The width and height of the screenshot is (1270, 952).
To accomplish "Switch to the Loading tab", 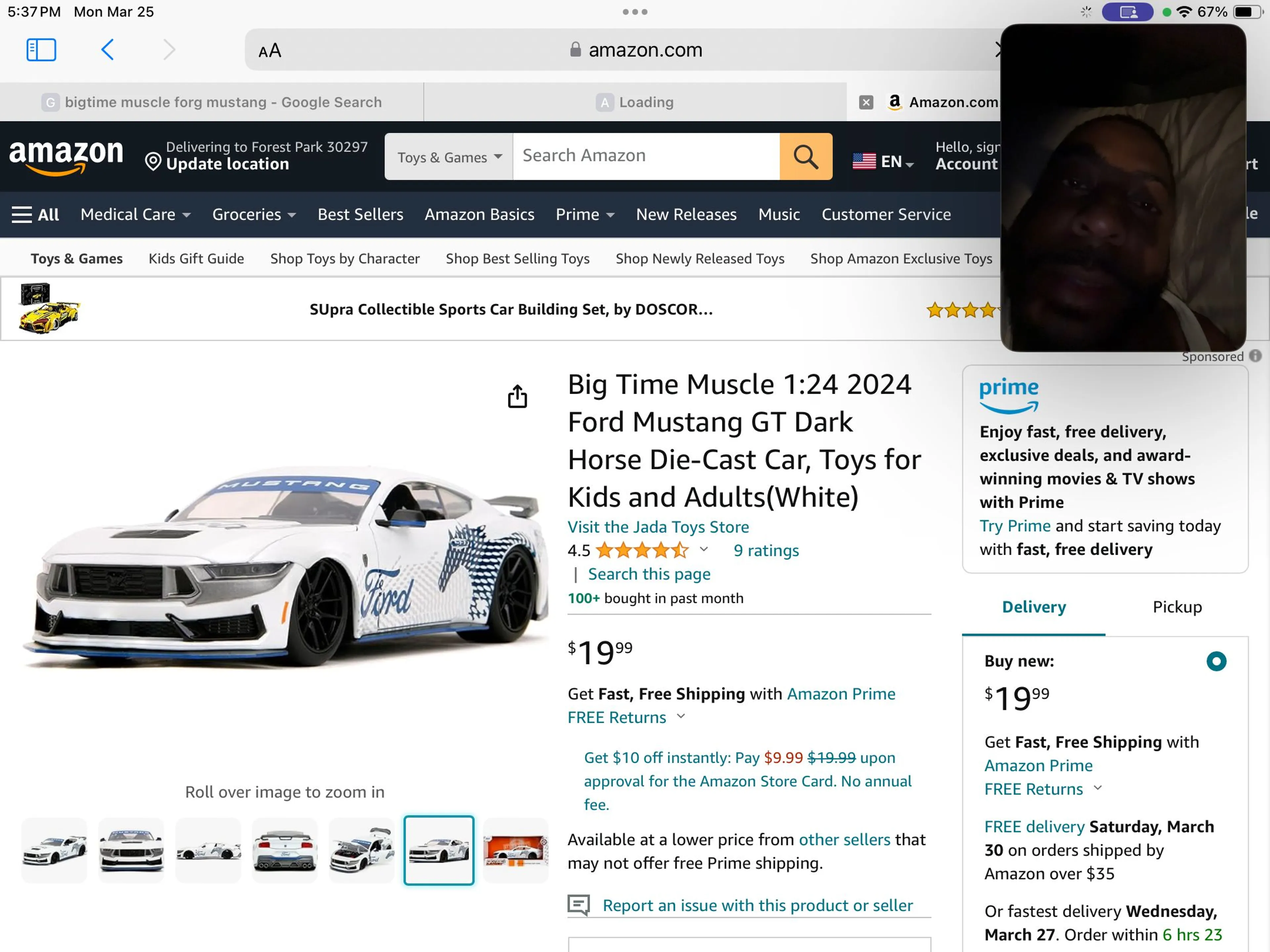I will [635, 102].
